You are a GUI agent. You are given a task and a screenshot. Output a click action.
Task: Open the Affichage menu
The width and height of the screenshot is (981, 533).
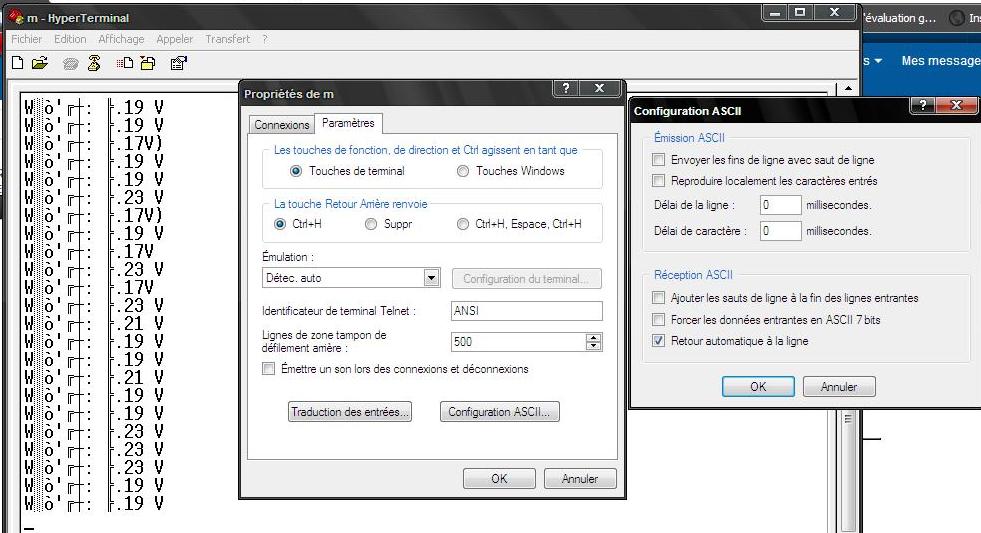[x=121, y=39]
